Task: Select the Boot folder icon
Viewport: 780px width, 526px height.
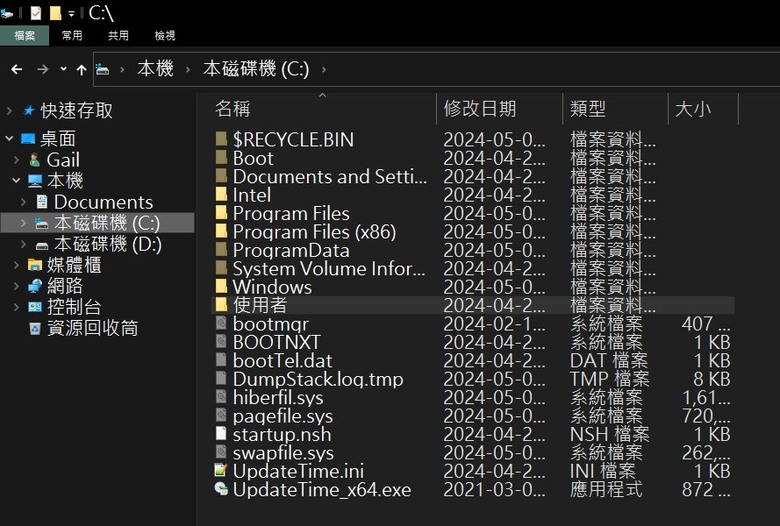Action: [221, 157]
